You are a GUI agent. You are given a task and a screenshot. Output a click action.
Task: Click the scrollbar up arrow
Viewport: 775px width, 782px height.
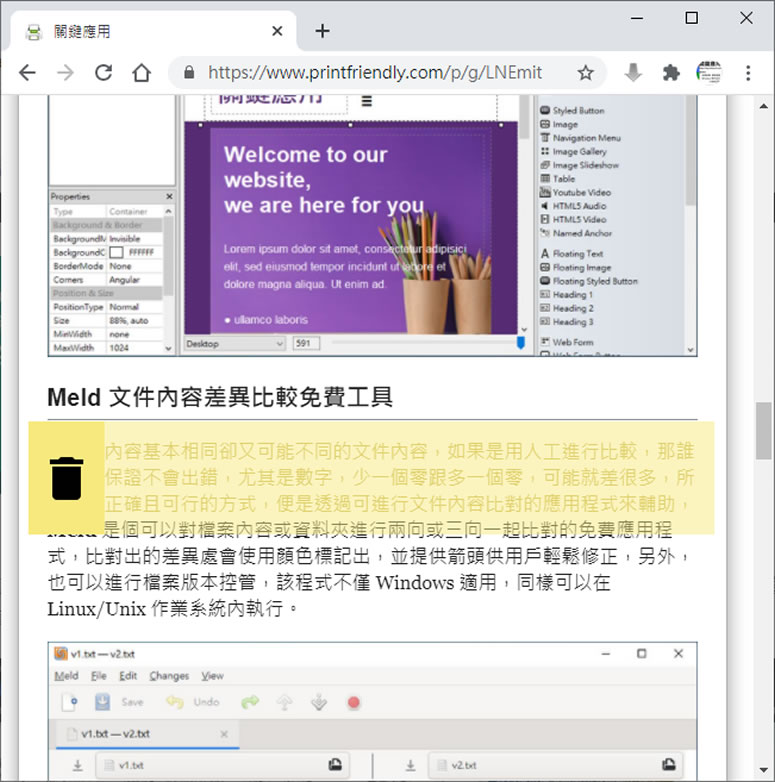[763, 106]
